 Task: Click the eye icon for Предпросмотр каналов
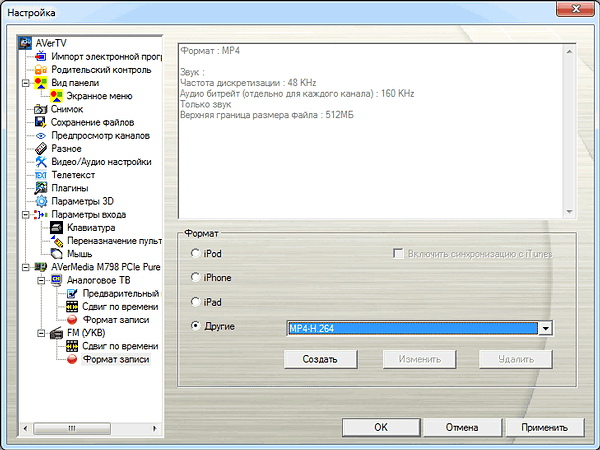tap(41, 135)
